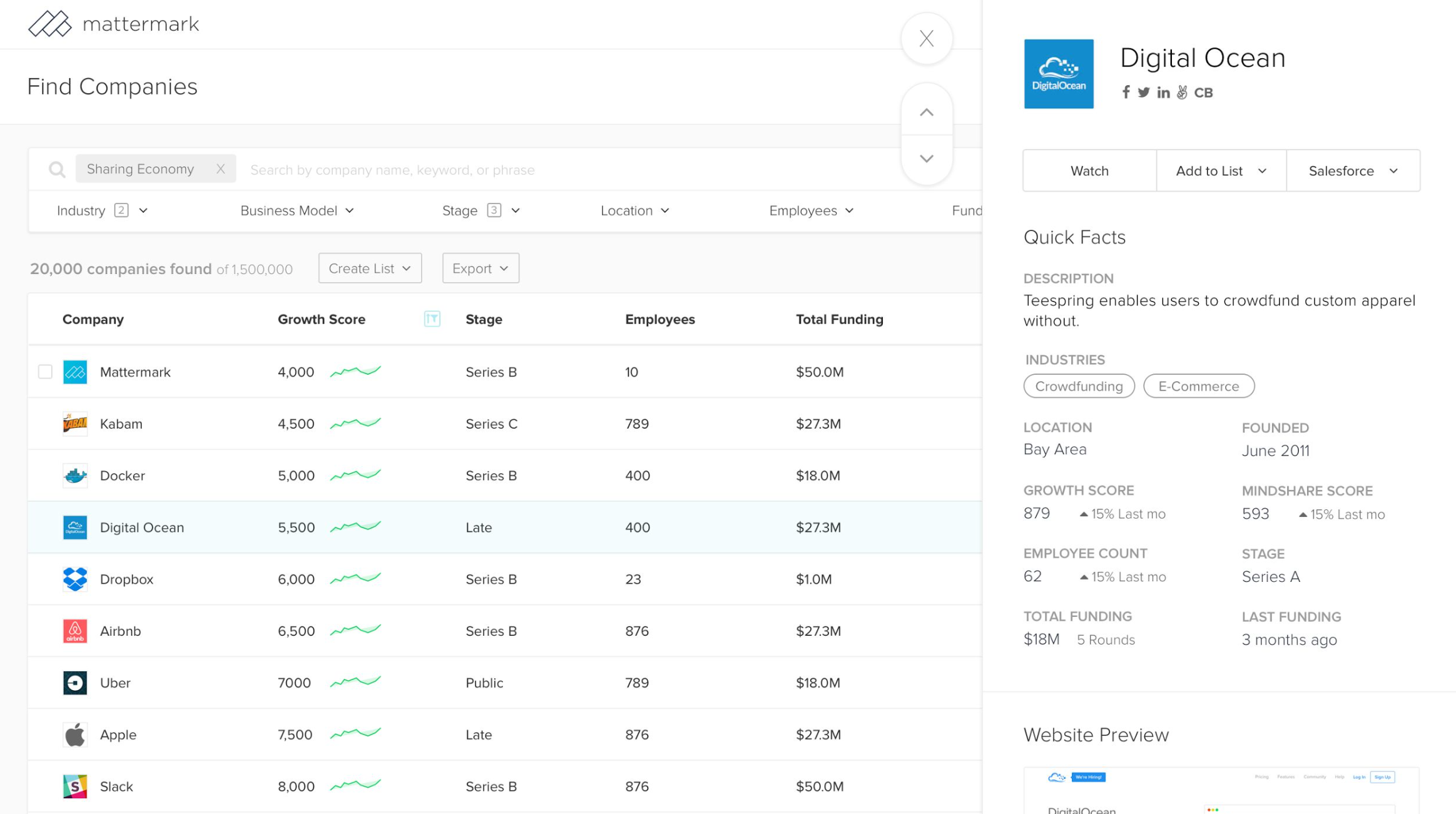Sort by the Total Funding column header

pos(840,319)
